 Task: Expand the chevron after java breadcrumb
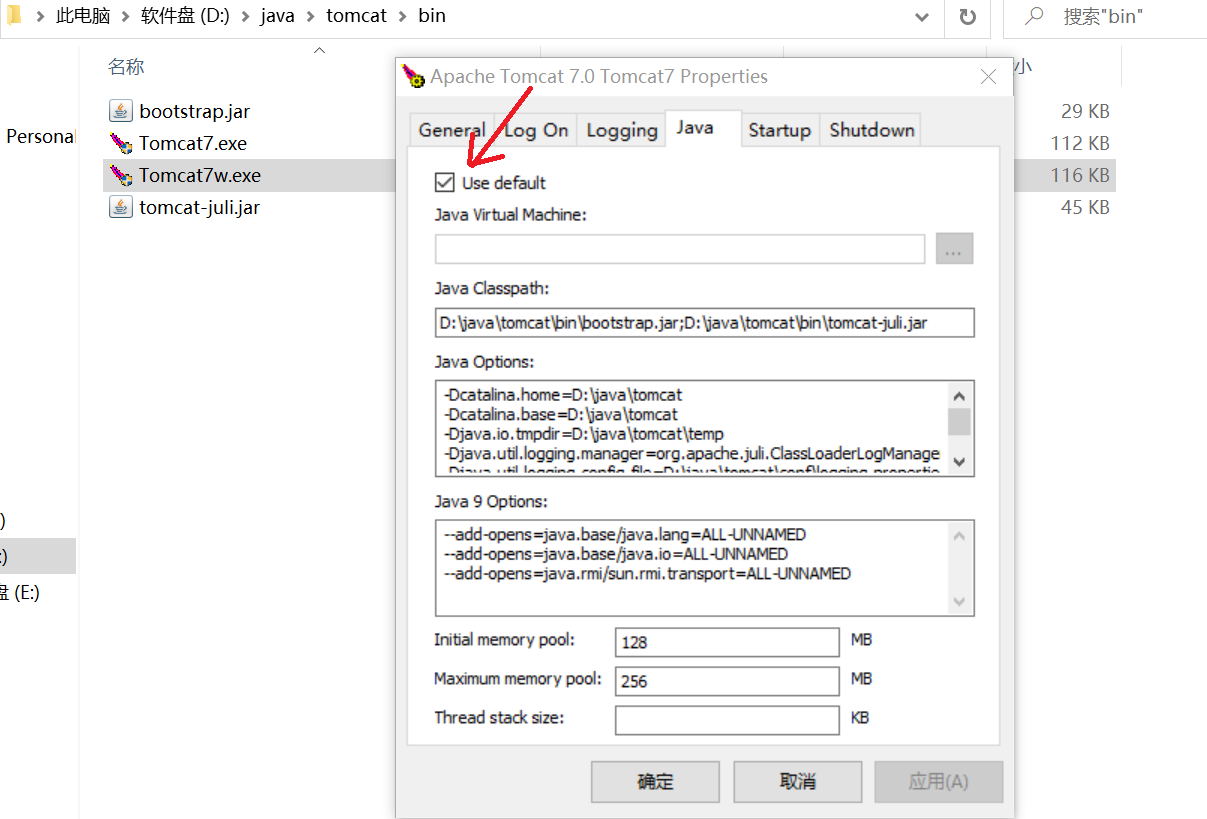pos(310,16)
